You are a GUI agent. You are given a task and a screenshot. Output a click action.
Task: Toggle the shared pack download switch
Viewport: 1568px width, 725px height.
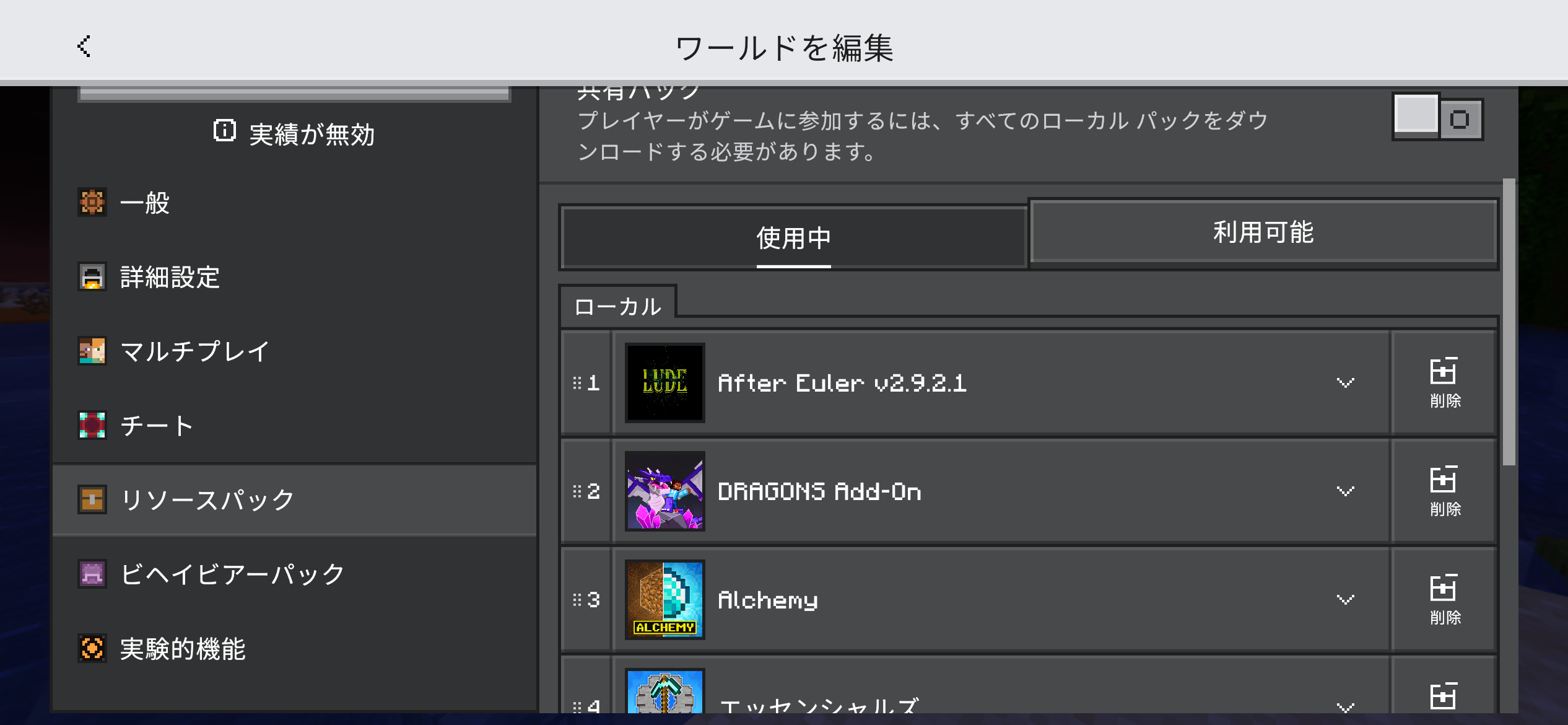1437,118
